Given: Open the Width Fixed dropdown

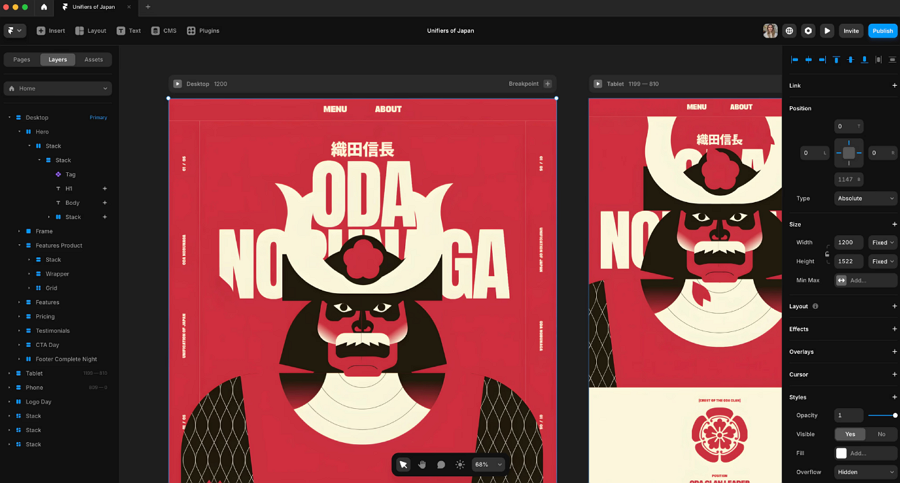Looking at the screenshot, I should [x=882, y=243].
